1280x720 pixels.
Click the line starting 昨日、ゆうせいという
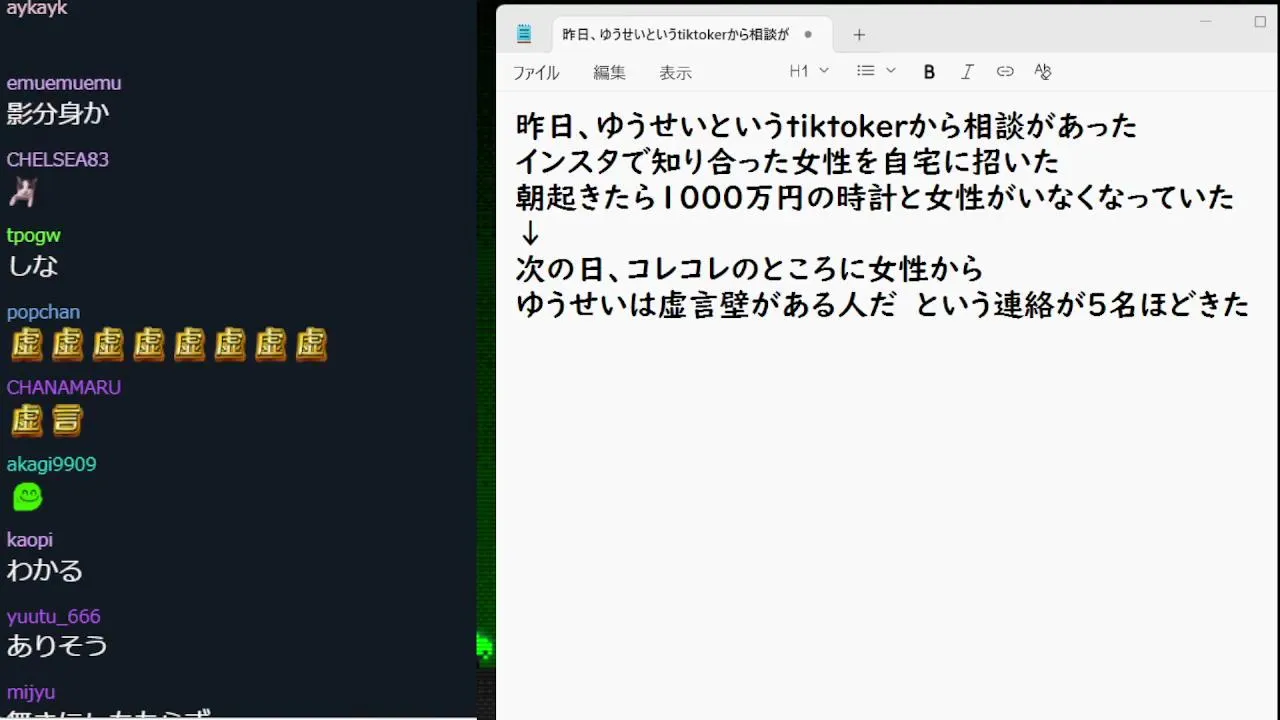[x=826, y=127]
